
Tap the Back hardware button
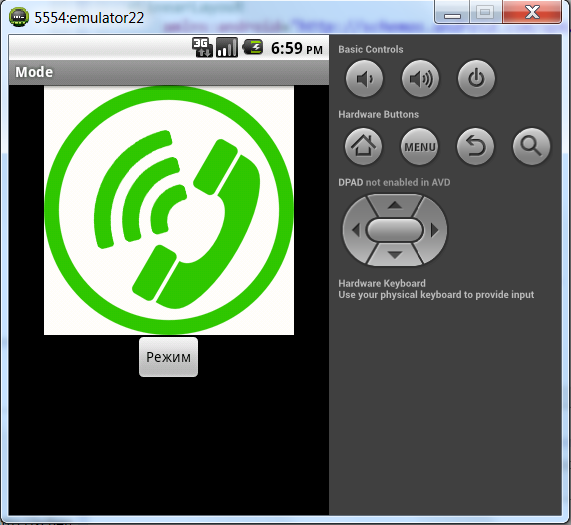pyautogui.click(x=475, y=146)
